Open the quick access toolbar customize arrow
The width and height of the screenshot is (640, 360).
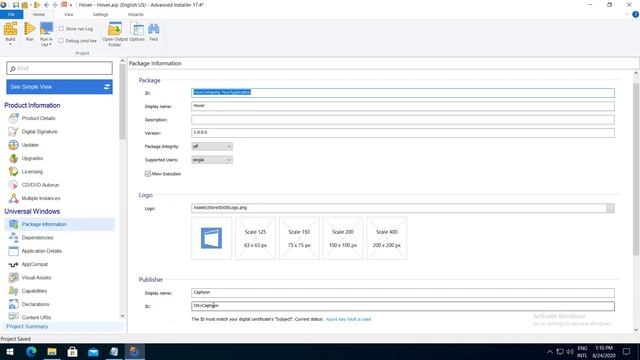point(71,5)
